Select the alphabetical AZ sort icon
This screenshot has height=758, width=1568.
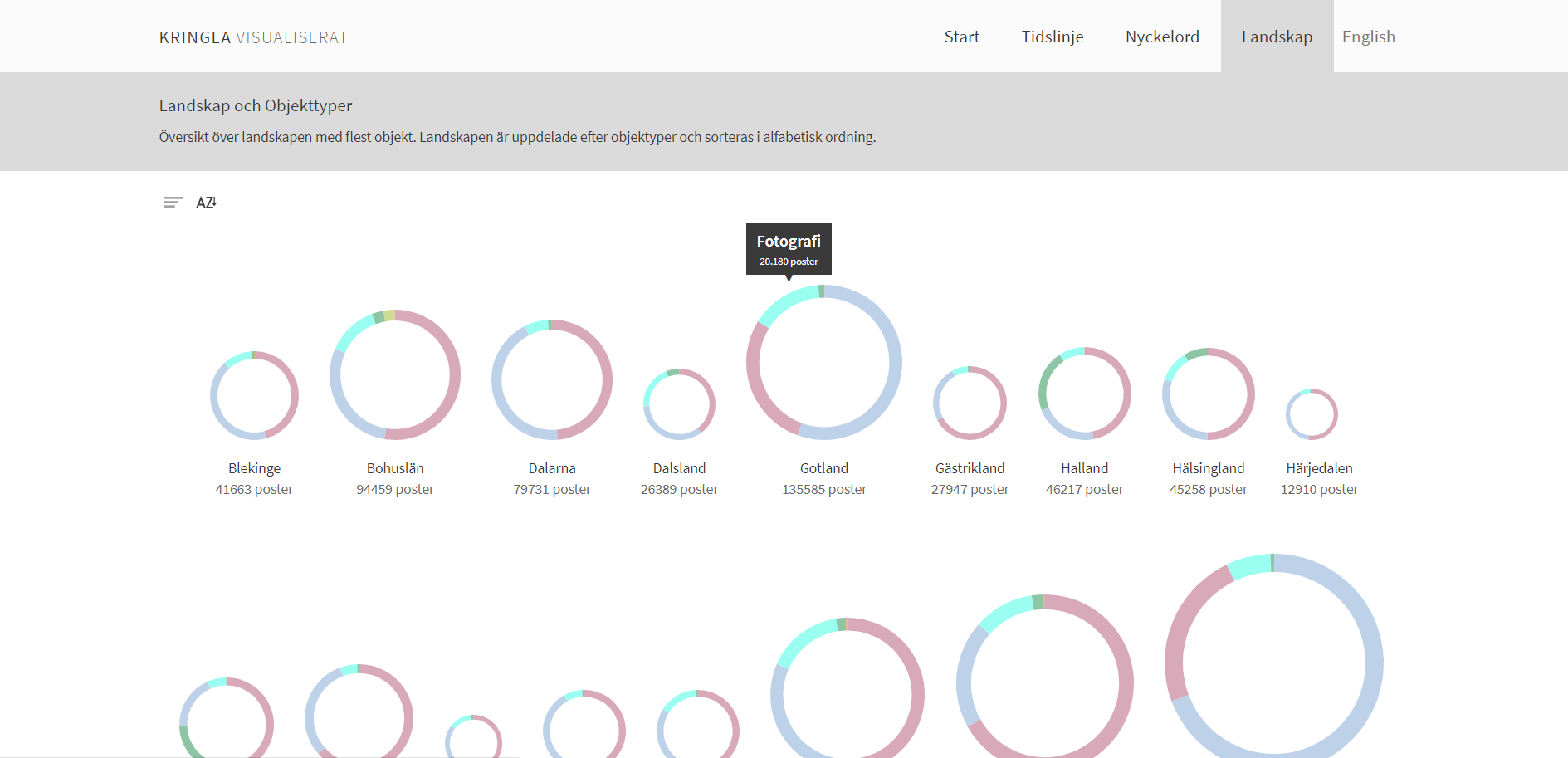coord(206,203)
